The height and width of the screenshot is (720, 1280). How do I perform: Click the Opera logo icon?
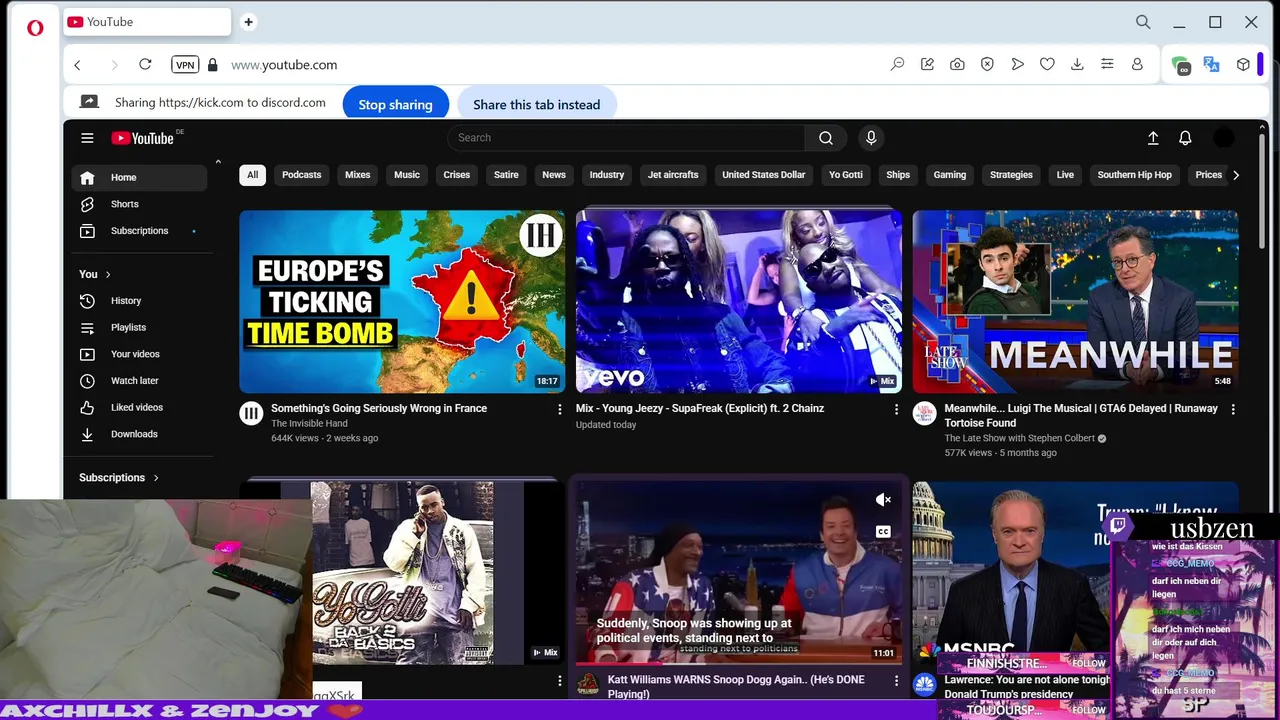pyautogui.click(x=35, y=28)
